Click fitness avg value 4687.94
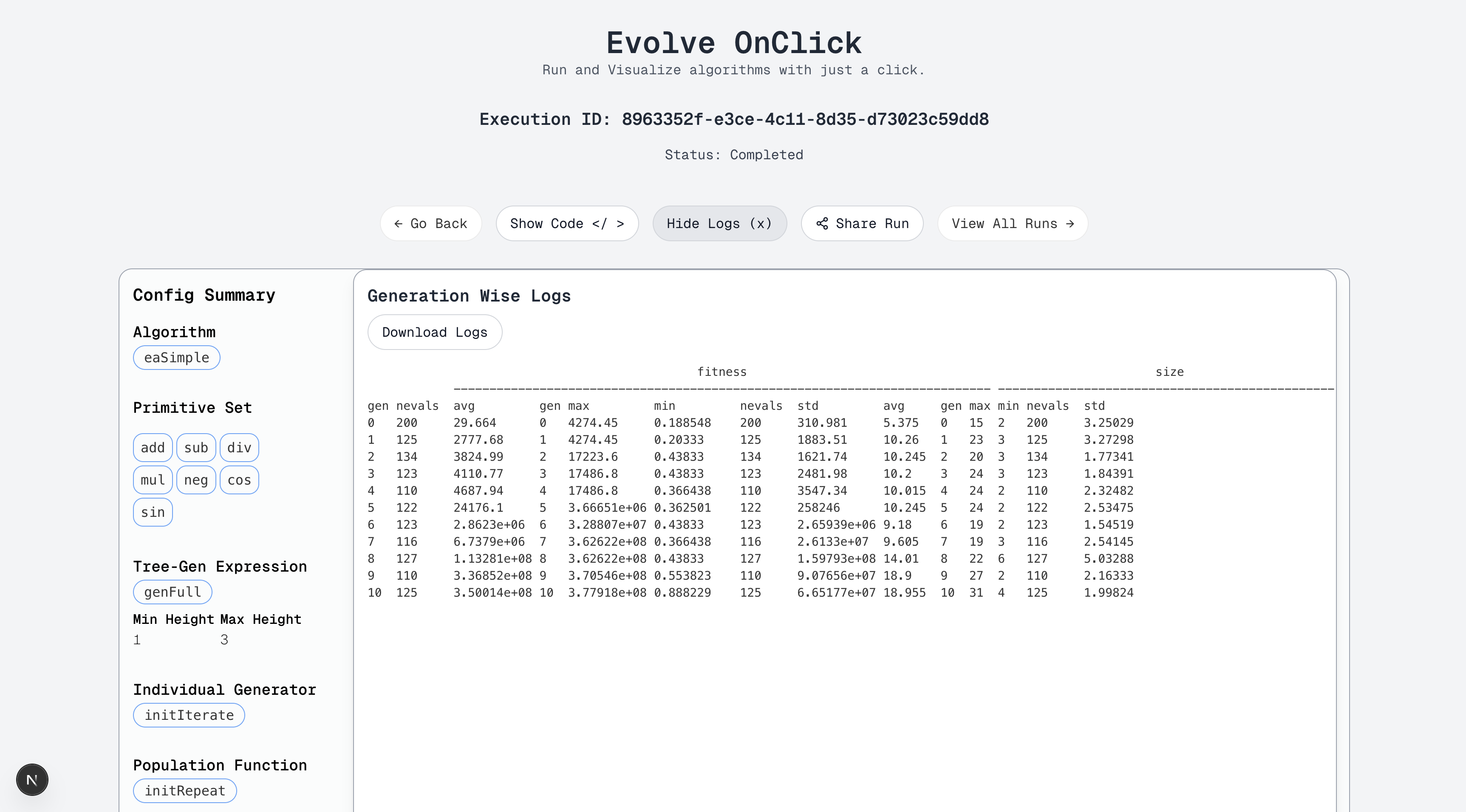 (x=478, y=491)
